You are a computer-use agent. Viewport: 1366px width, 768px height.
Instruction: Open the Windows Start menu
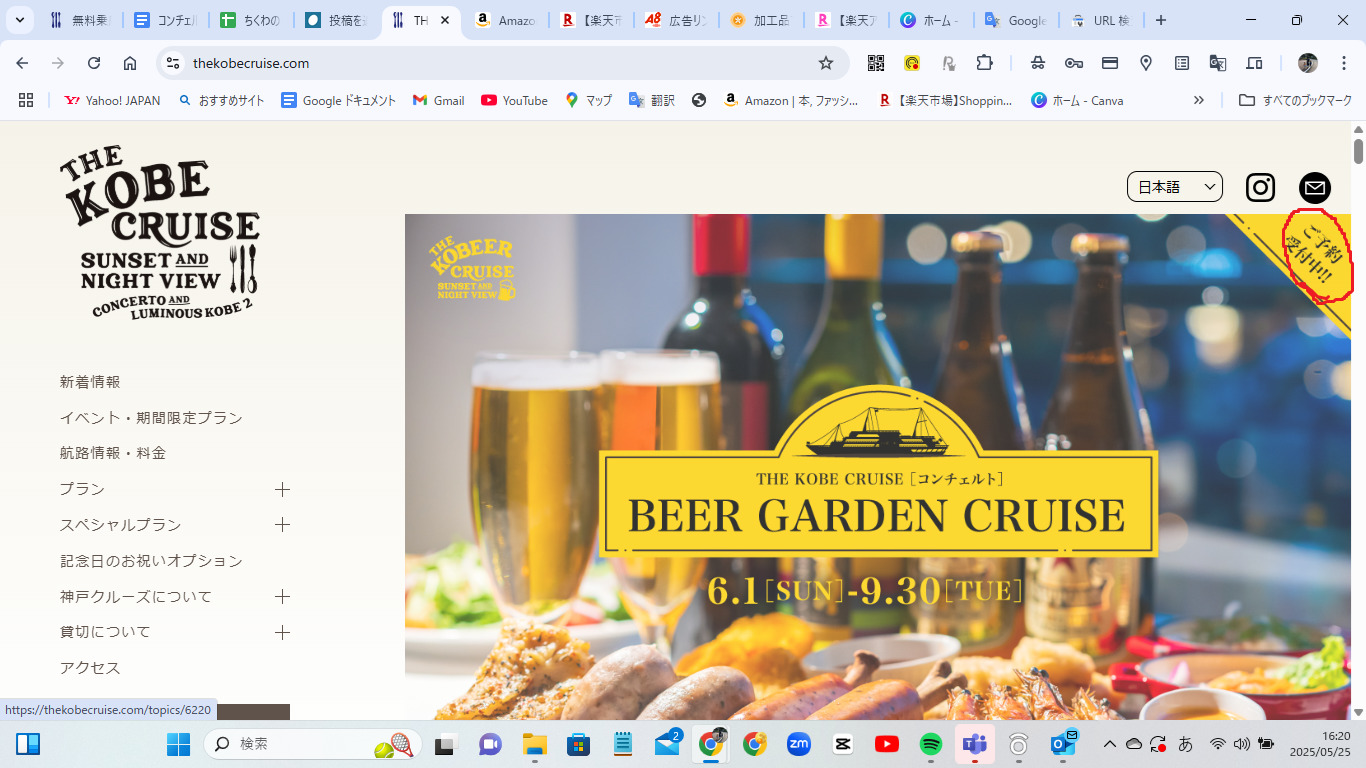pyautogui.click(x=178, y=744)
